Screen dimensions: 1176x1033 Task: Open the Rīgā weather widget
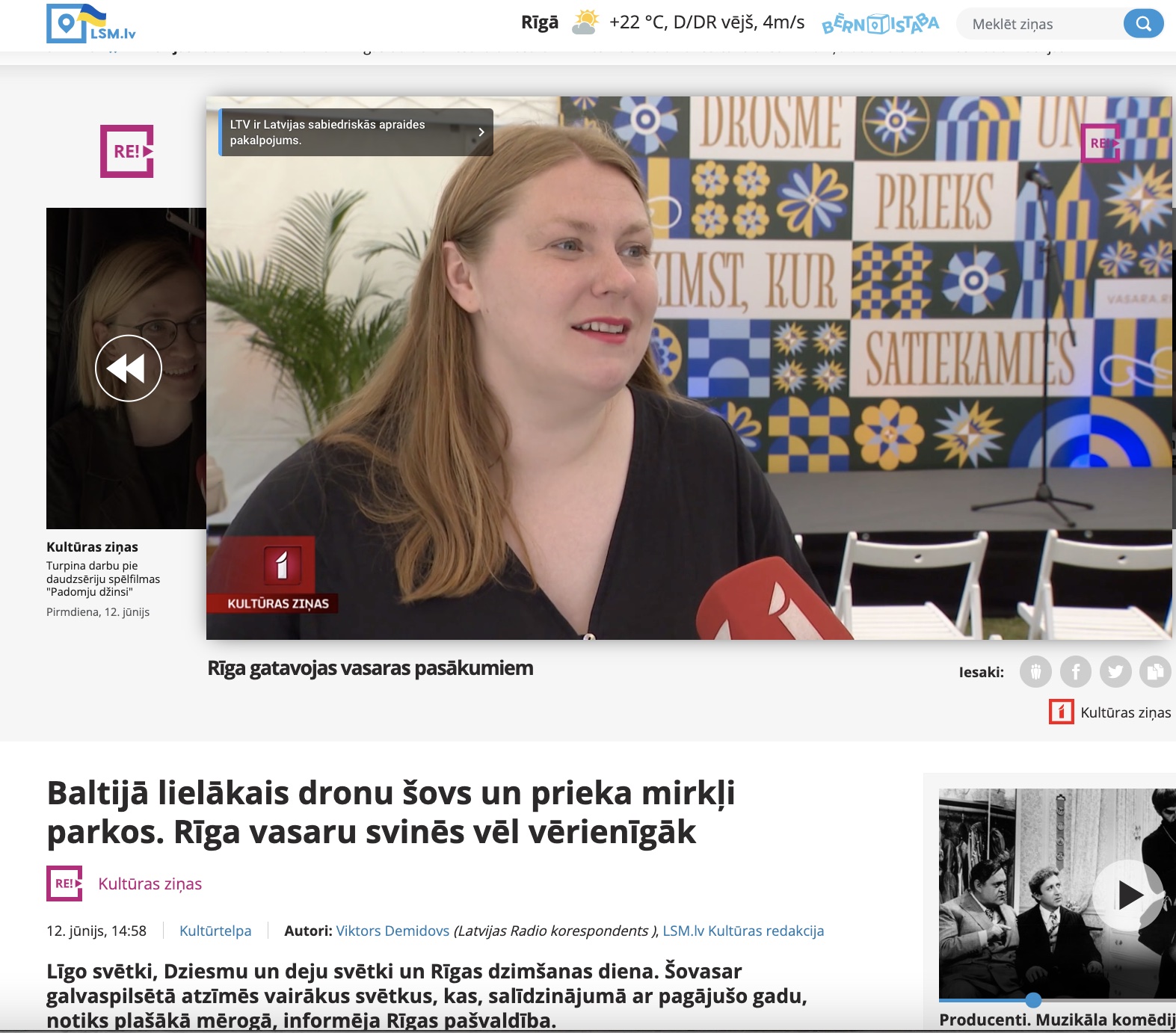click(x=662, y=22)
